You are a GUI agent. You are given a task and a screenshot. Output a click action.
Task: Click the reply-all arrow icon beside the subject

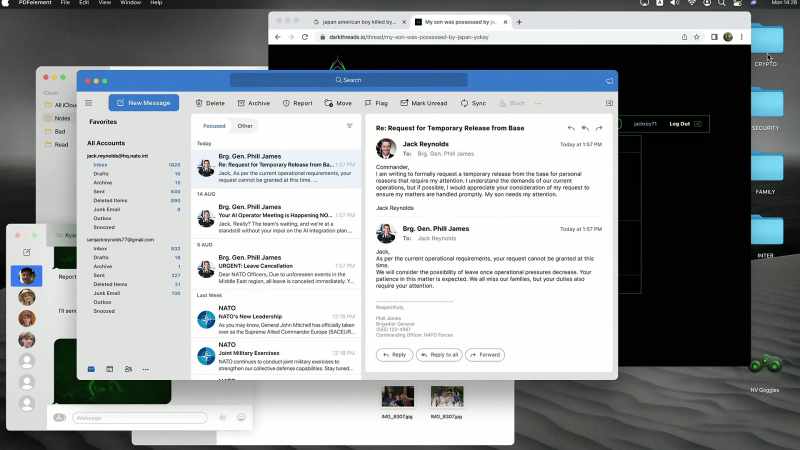(585, 128)
